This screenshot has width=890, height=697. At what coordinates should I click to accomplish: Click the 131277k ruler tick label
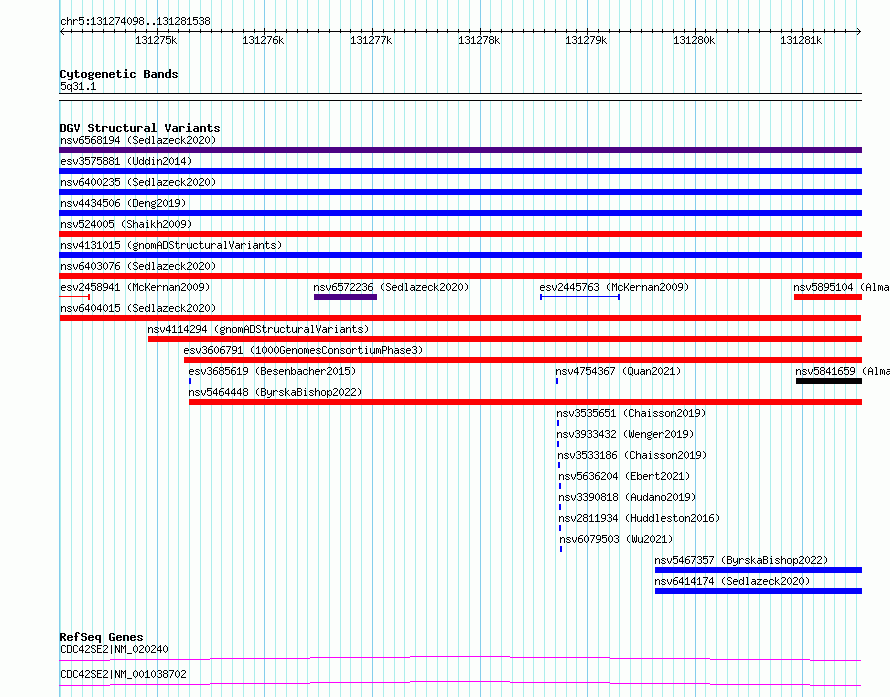pyautogui.click(x=371, y=40)
